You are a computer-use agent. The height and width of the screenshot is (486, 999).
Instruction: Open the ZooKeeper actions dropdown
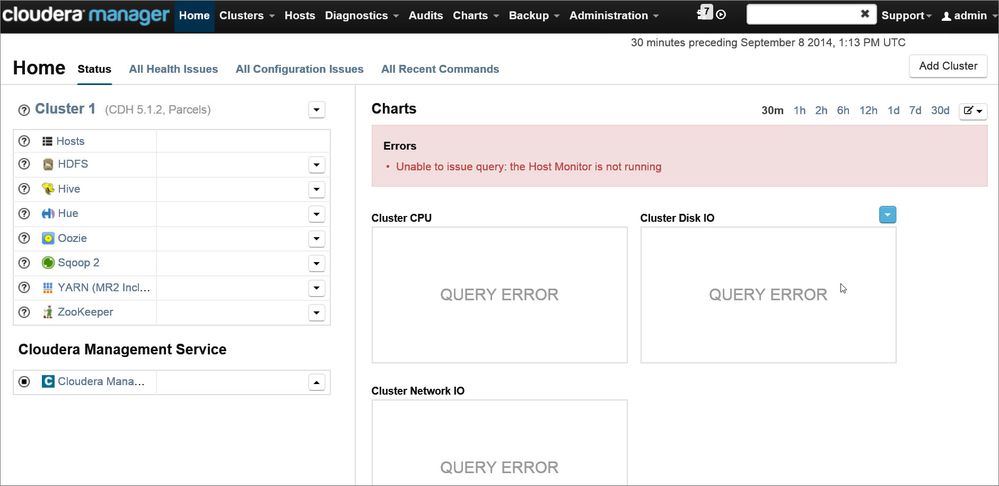click(317, 313)
